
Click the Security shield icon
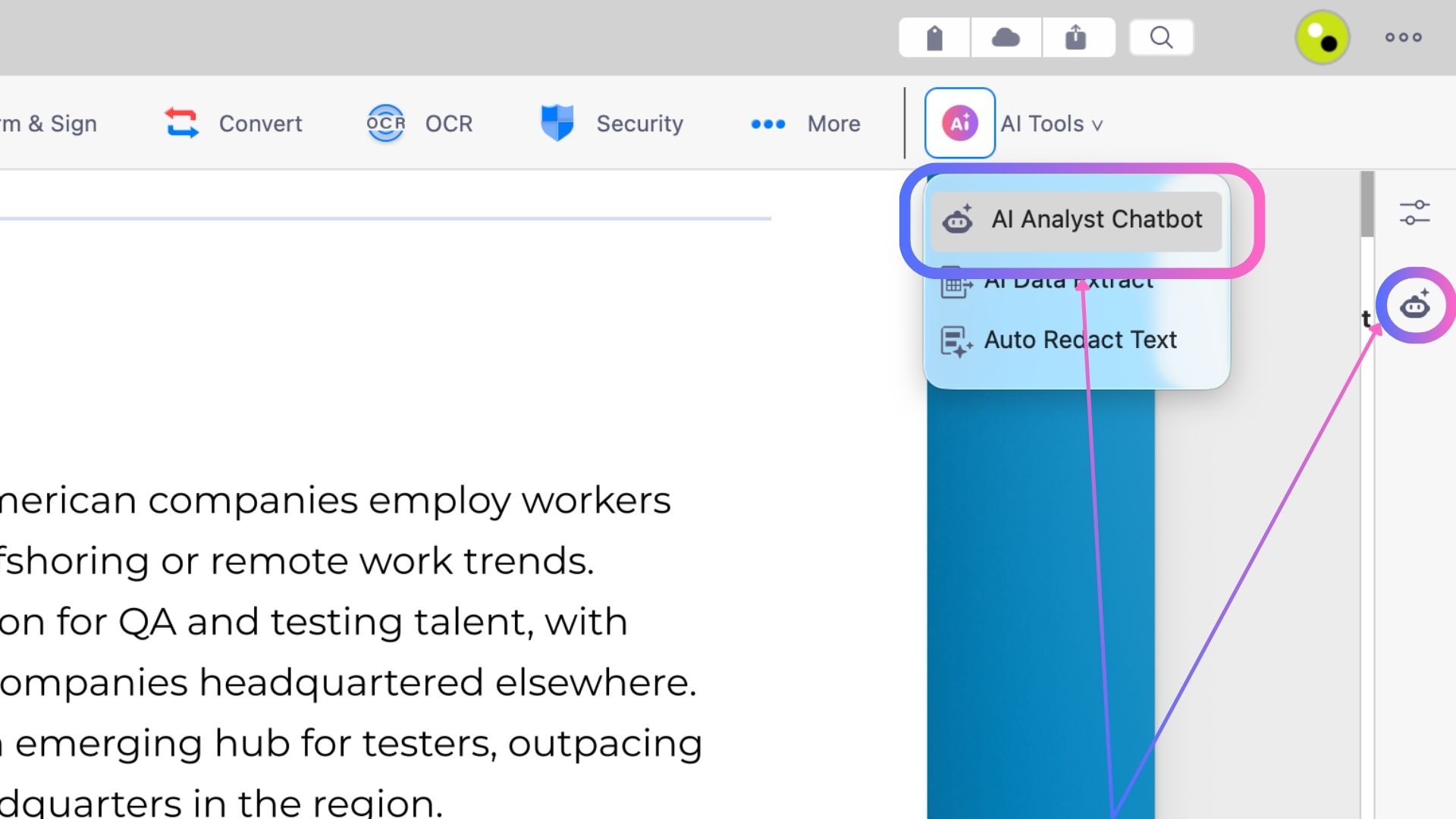click(557, 123)
